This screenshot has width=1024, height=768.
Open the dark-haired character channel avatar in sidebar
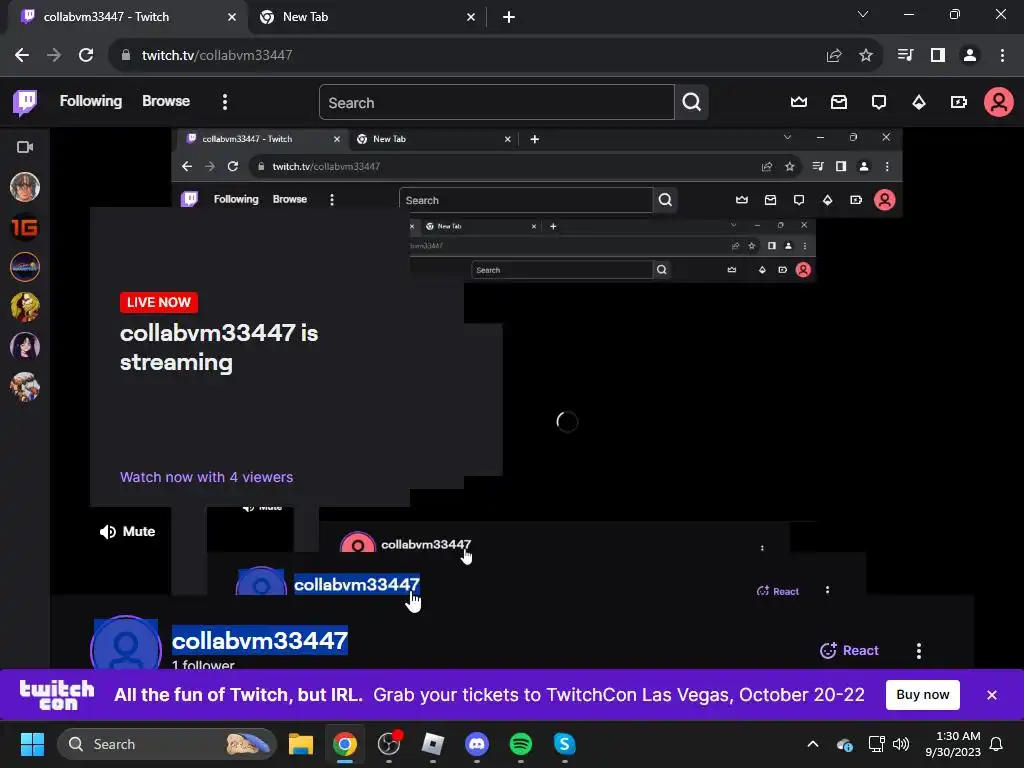25,347
